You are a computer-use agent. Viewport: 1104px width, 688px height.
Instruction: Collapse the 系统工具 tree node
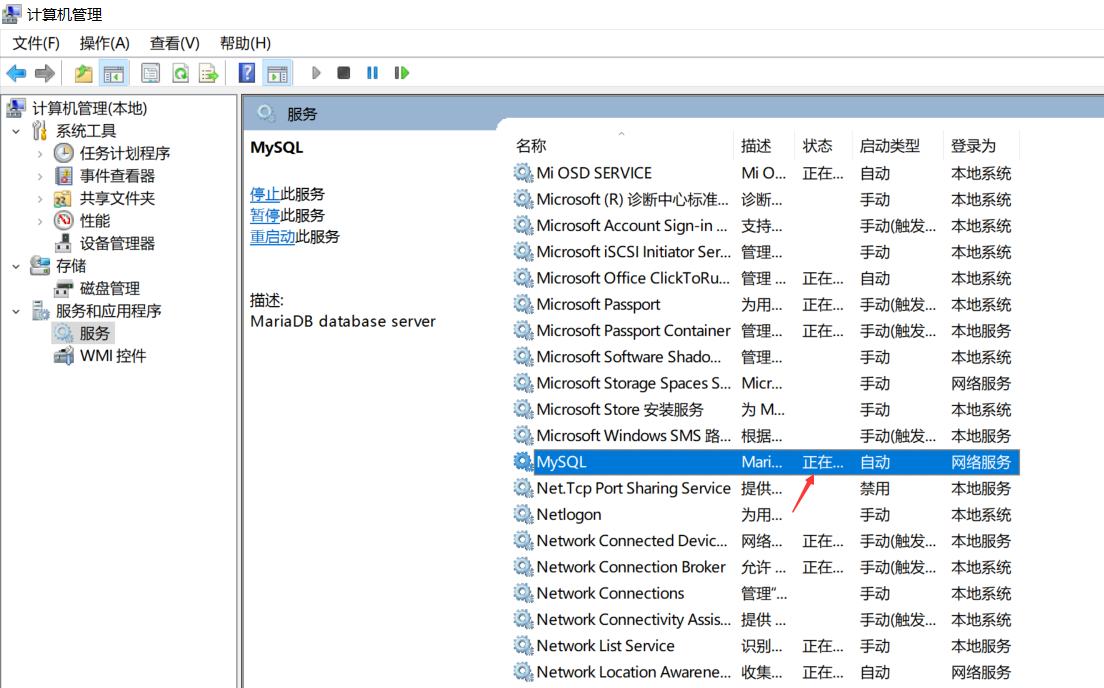(16, 131)
